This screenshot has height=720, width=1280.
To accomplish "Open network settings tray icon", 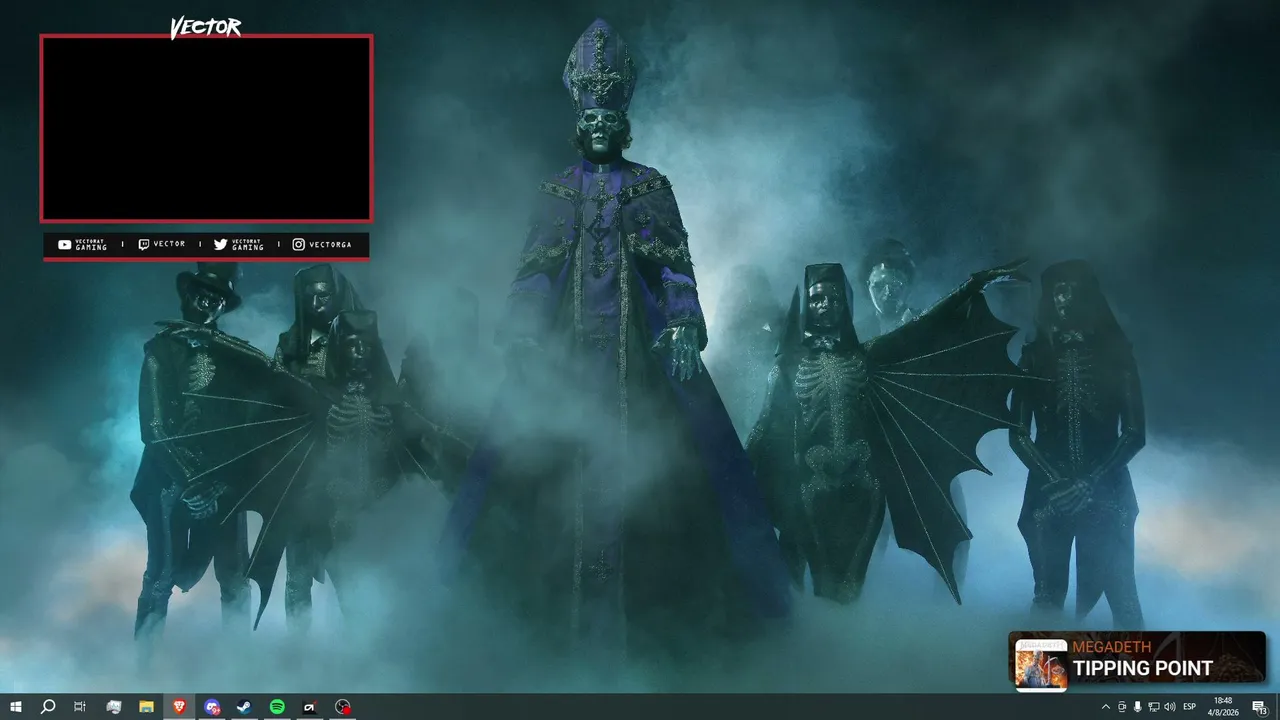I will 1154,707.
